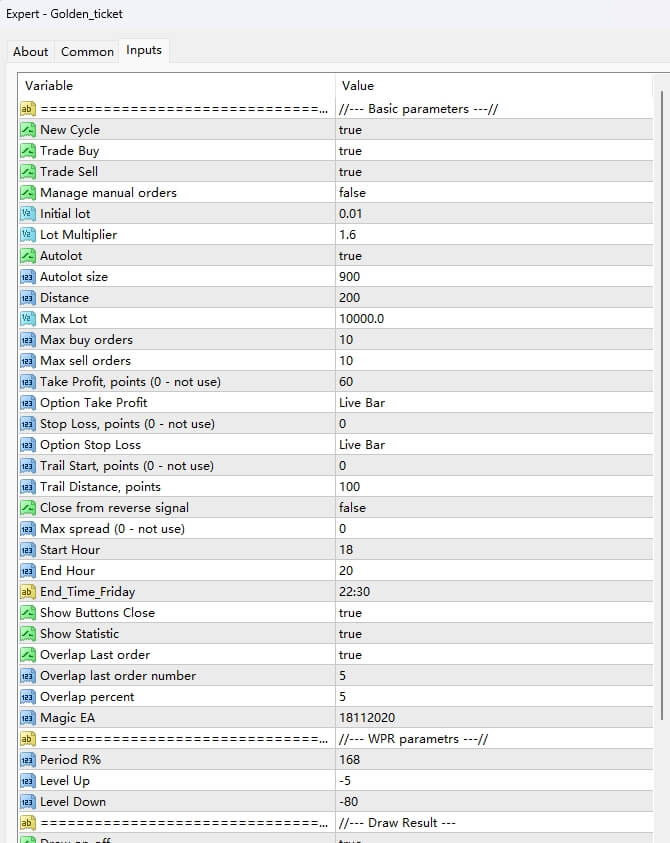Click the icon beside Close from reverse signal
The height and width of the screenshot is (843, 670).
[x=27, y=507]
